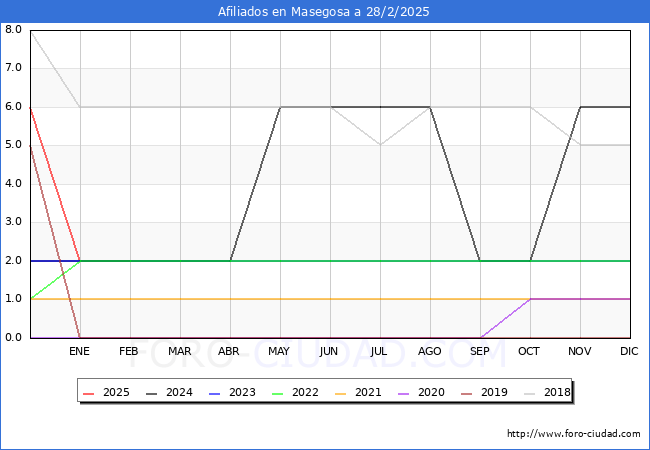Select the '2018' legend label
Screen dimensions: 650x450
click(557, 392)
